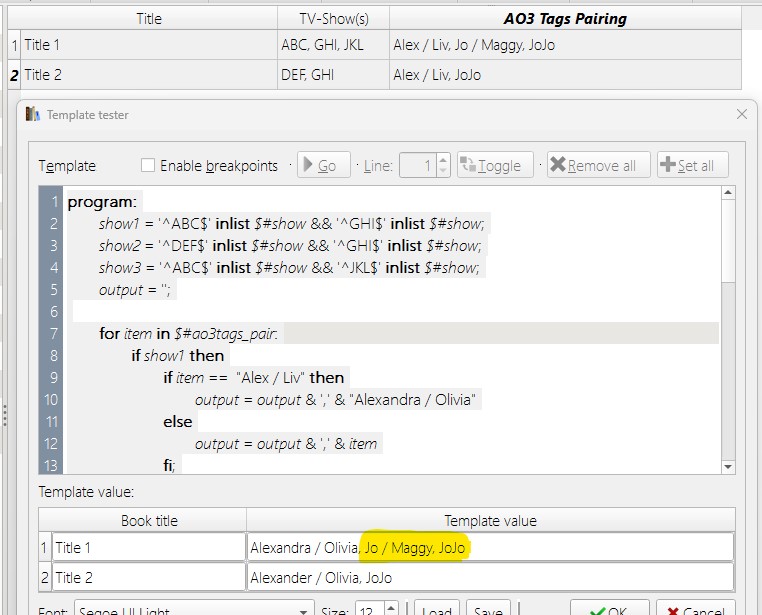
Task: Click the Book title column header
Action: (149, 521)
